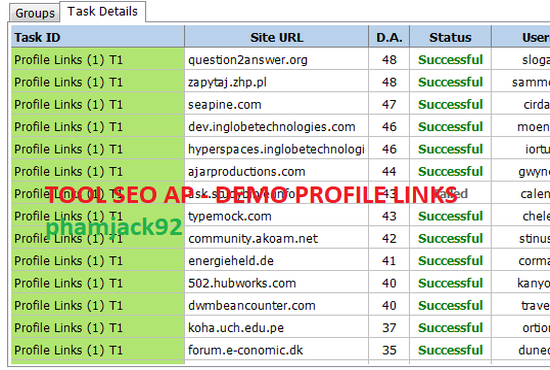The image size is (550, 370).
Task: Click D.A. value 42 for community.akoam.net
Action: point(389,238)
